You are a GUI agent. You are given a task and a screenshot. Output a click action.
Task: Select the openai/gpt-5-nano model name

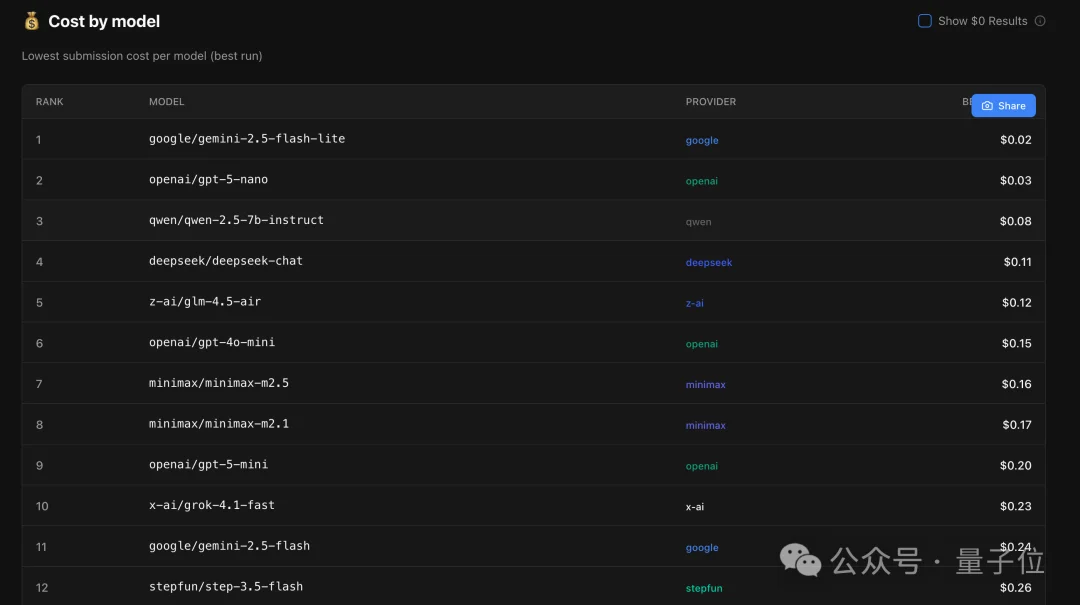(208, 180)
